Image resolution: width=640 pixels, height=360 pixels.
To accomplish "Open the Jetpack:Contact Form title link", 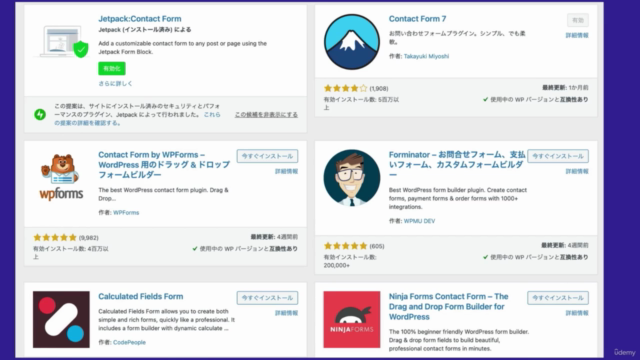I will (x=140, y=19).
